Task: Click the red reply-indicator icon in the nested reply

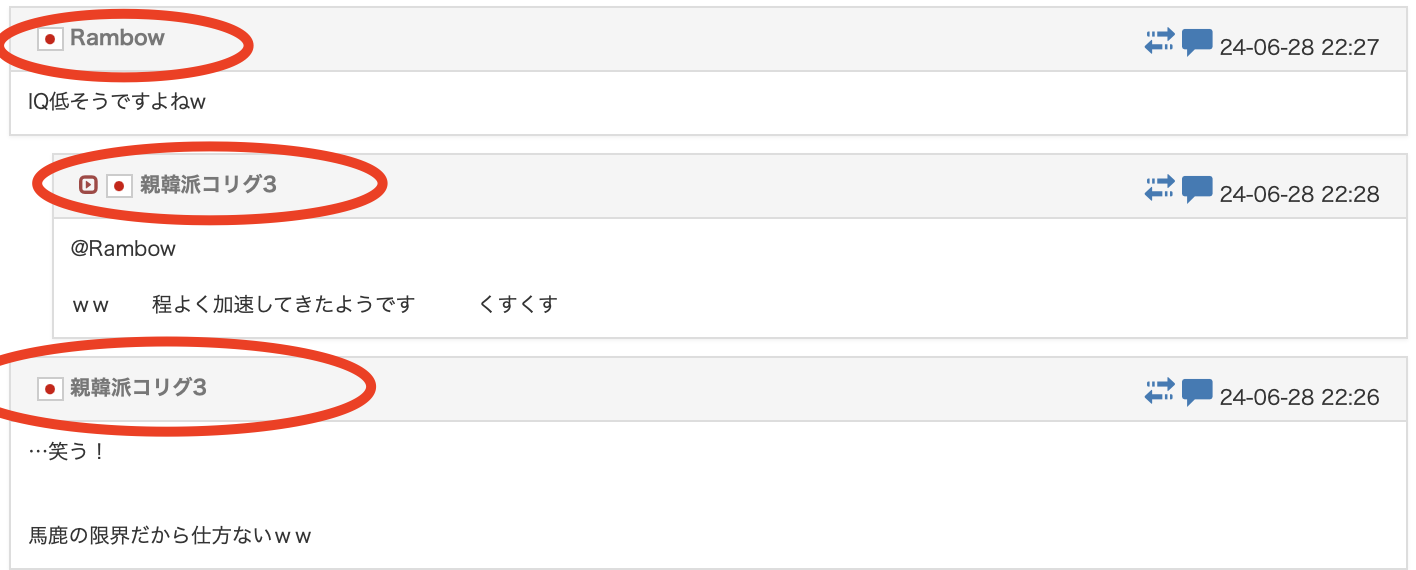Action: pyautogui.click(x=88, y=185)
